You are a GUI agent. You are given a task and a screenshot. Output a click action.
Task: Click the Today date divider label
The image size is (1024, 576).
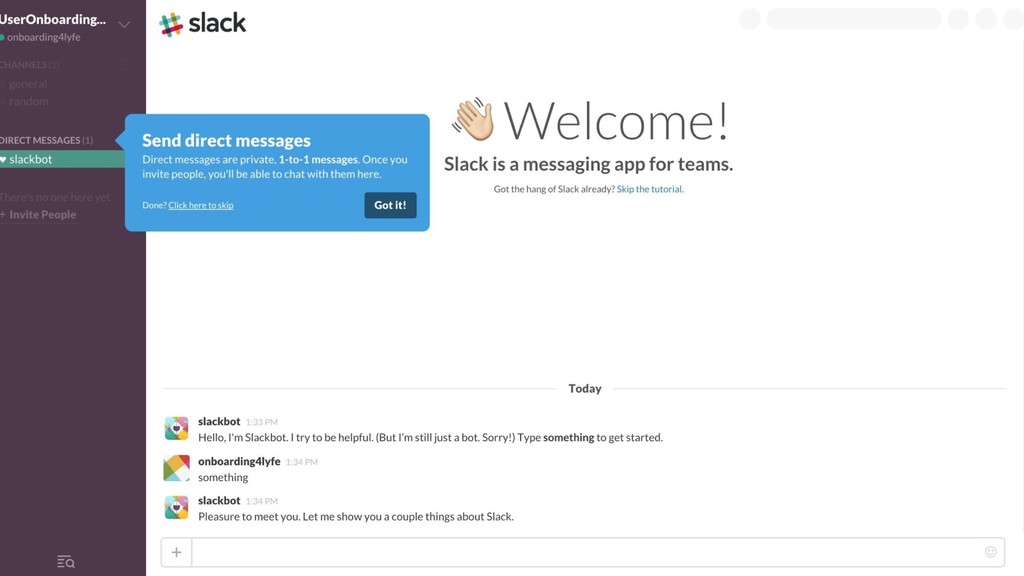coord(584,389)
